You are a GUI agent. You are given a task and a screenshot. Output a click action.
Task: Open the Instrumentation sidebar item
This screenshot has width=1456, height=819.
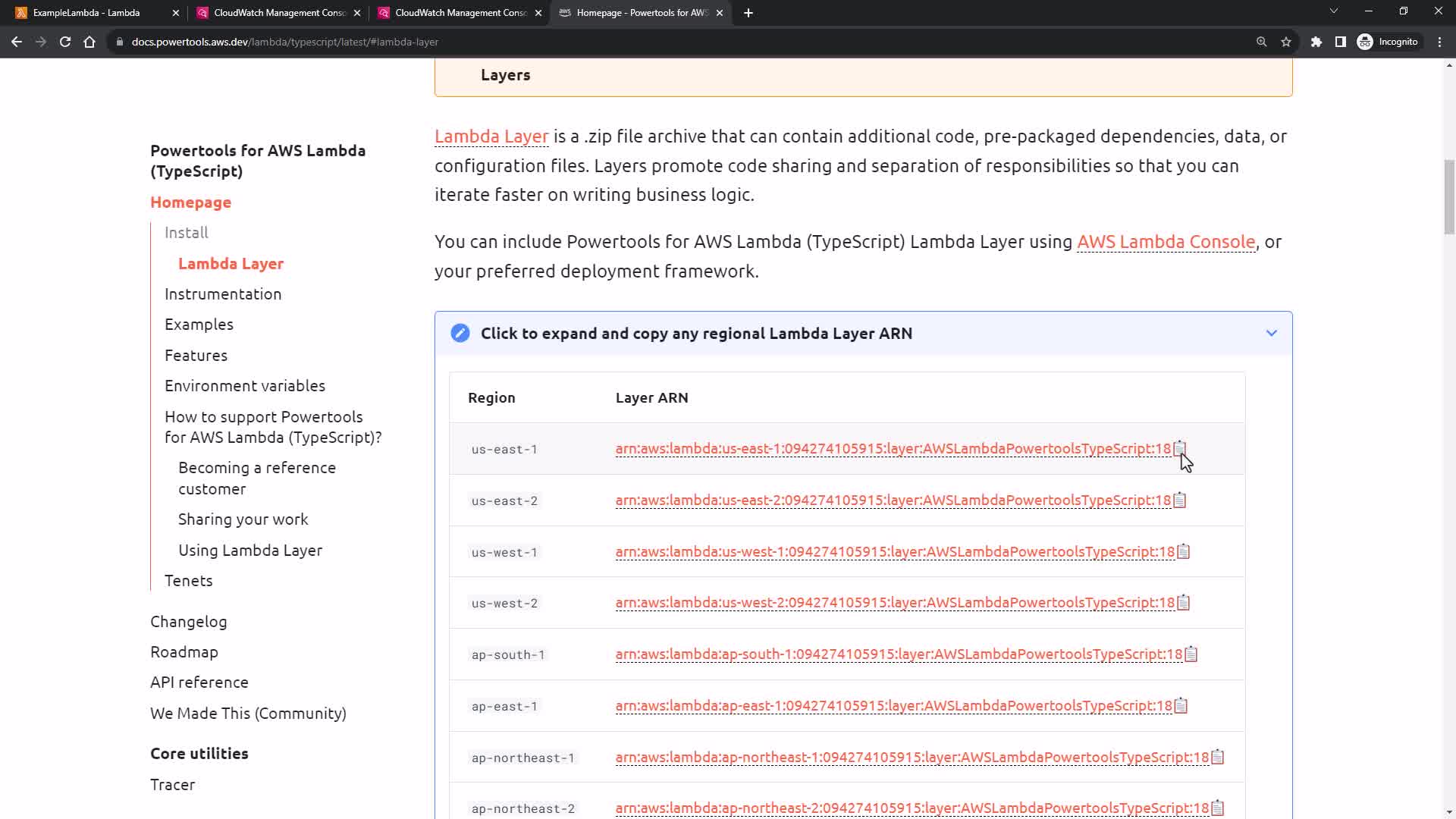(223, 294)
